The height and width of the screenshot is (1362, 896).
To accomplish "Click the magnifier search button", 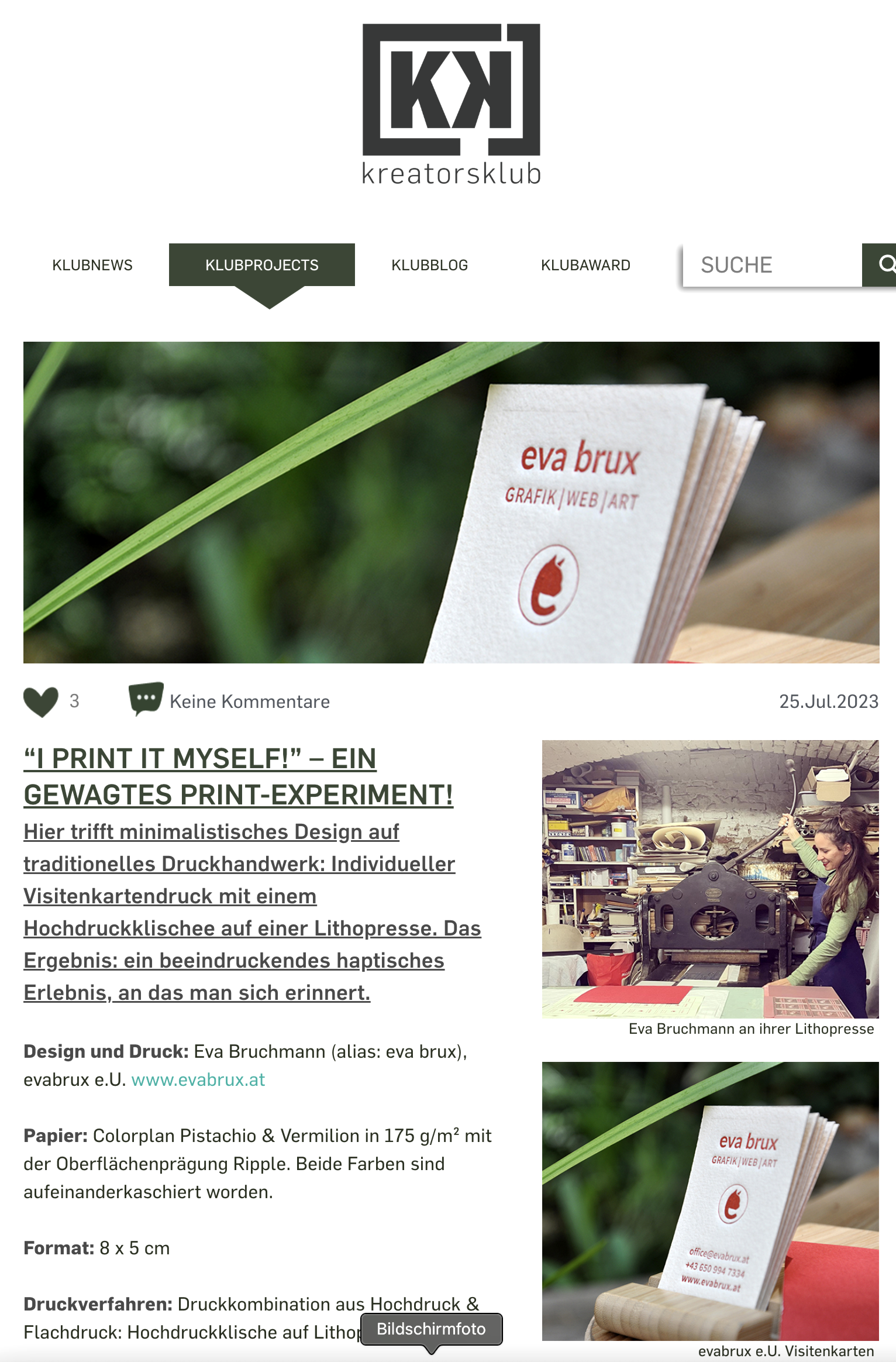I will click(880, 265).
